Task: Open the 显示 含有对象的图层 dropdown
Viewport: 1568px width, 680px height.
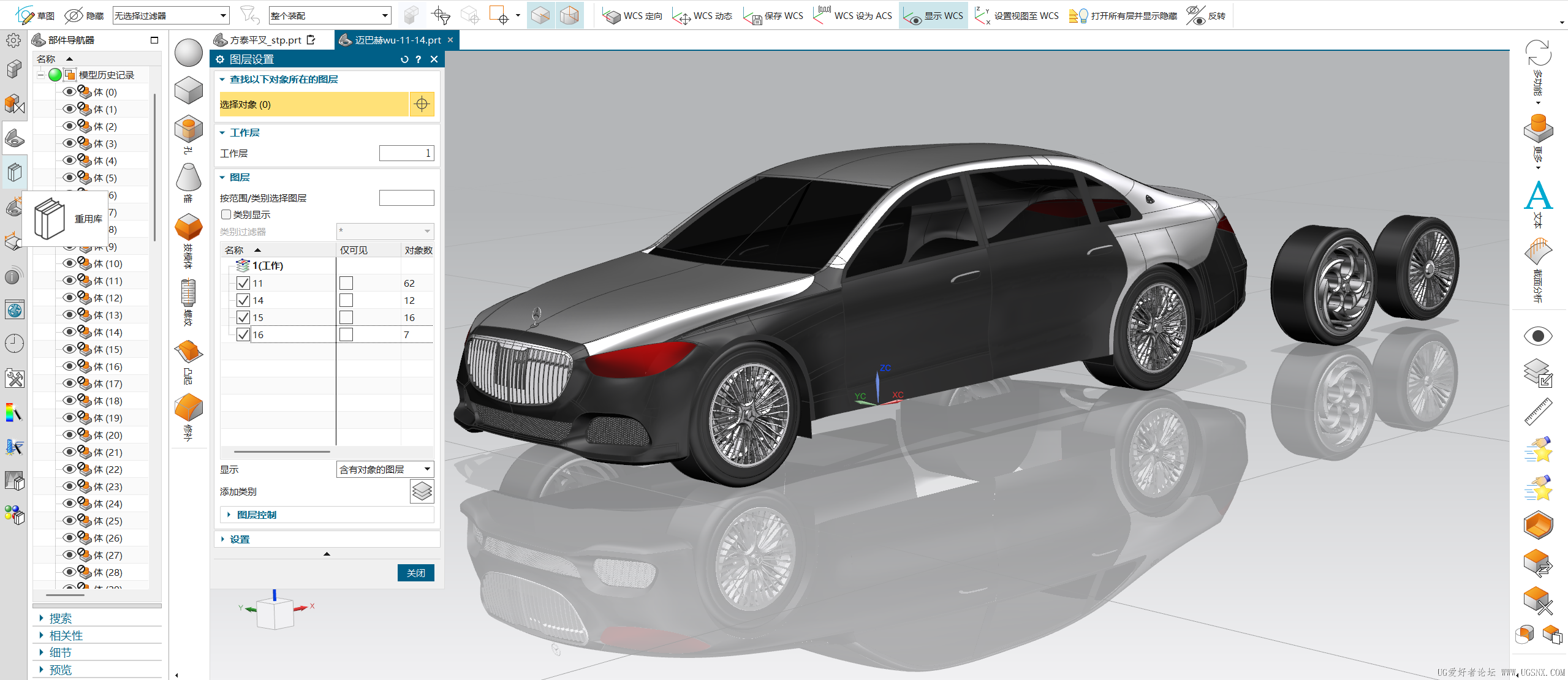Action: point(385,470)
